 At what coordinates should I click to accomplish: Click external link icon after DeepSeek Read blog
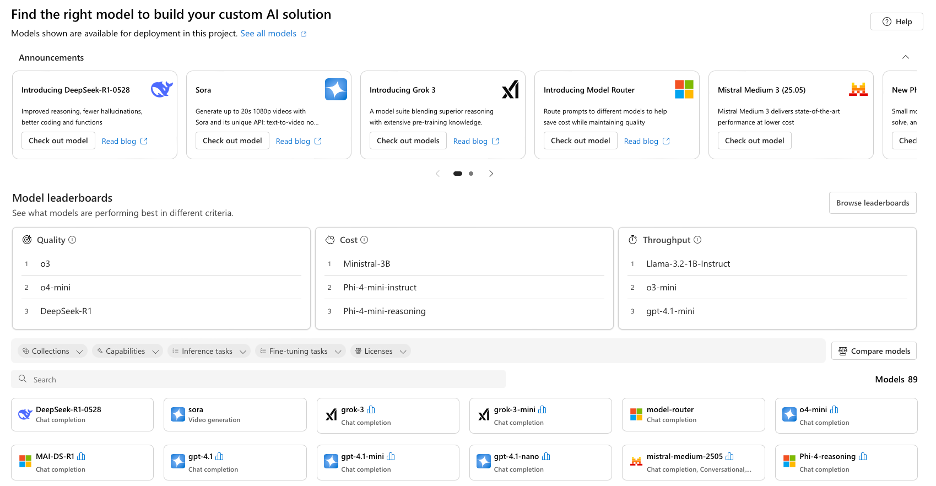[143, 142]
